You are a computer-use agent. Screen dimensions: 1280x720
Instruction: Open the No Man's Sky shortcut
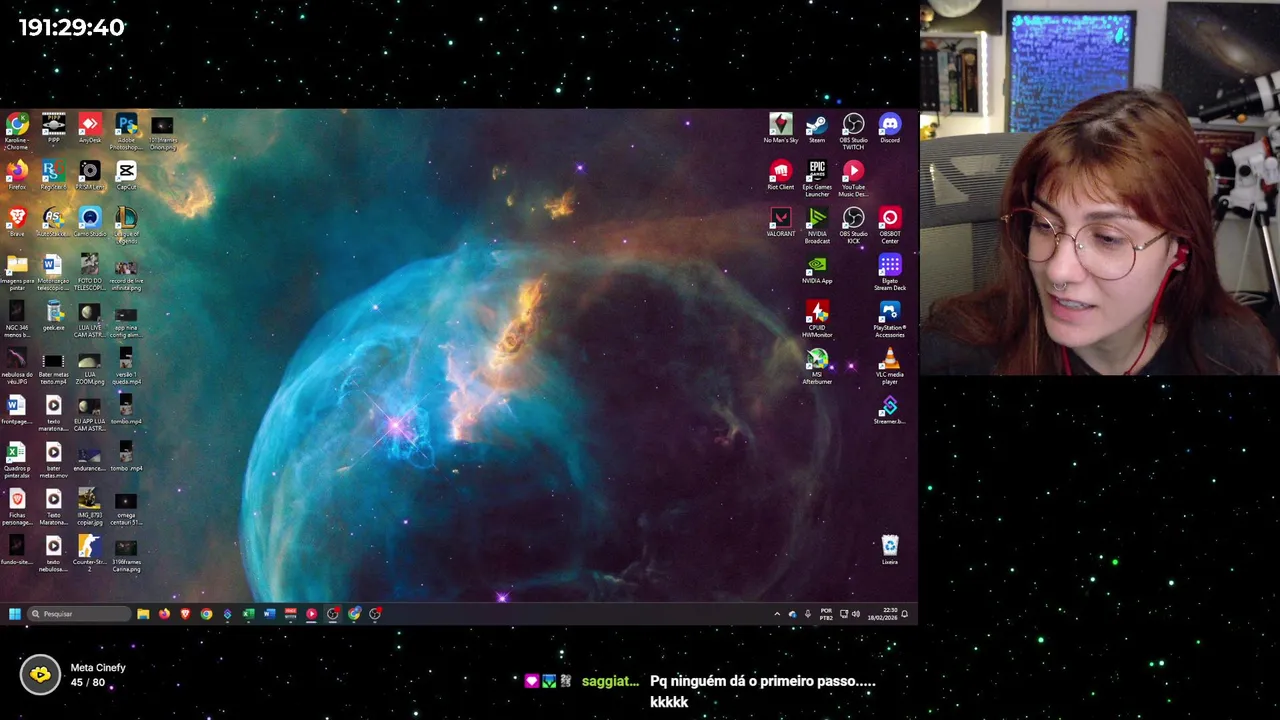coord(781,128)
